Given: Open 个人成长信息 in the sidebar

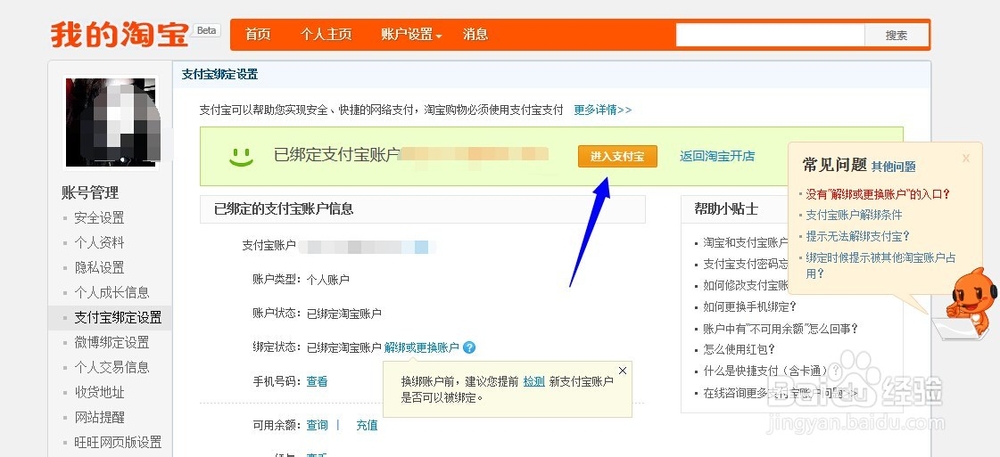Looking at the screenshot, I should [x=112, y=293].
